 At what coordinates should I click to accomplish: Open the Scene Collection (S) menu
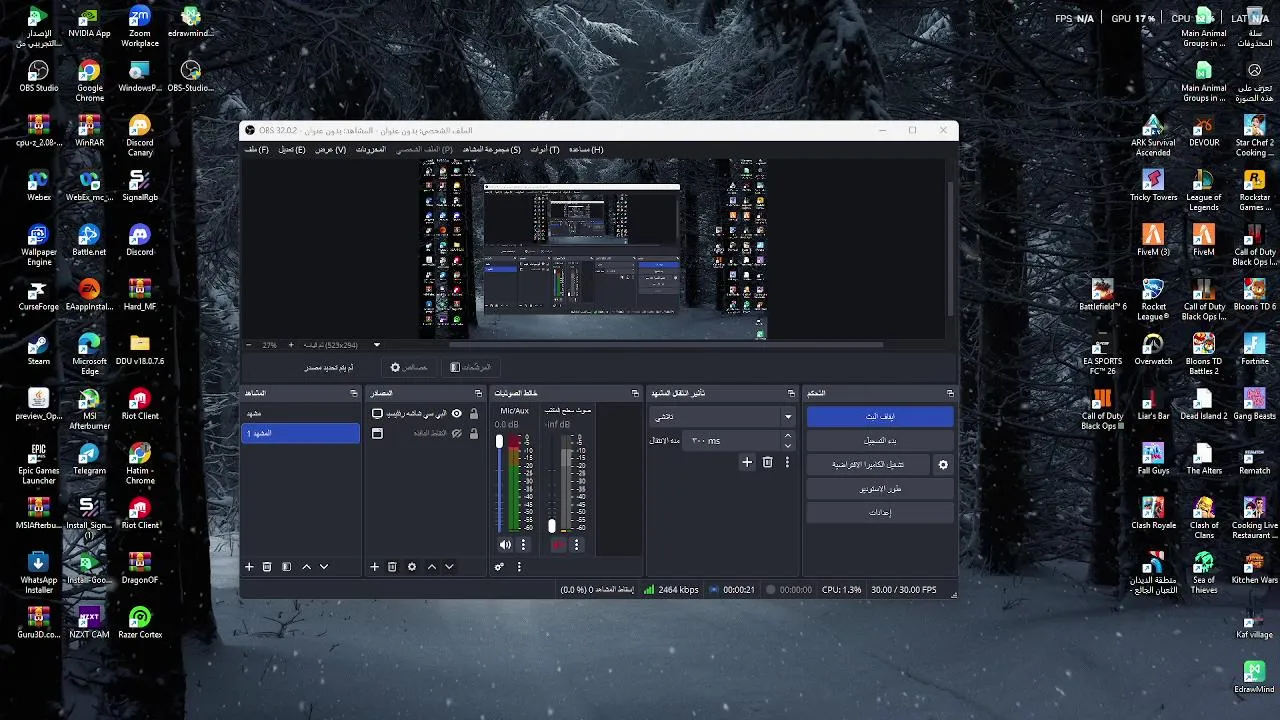[x=492, y=149]
